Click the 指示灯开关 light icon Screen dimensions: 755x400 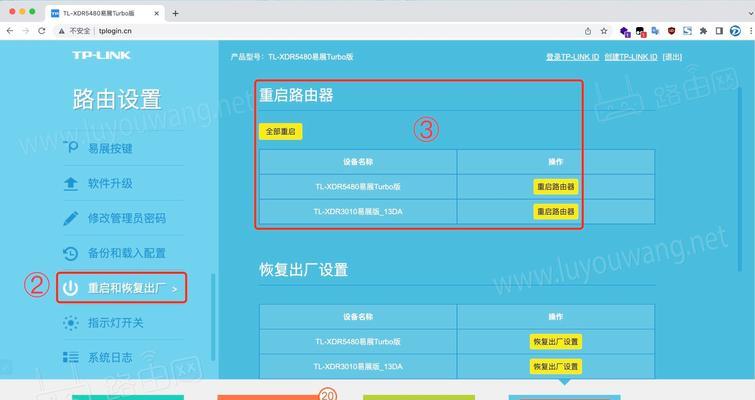point(71,323)
